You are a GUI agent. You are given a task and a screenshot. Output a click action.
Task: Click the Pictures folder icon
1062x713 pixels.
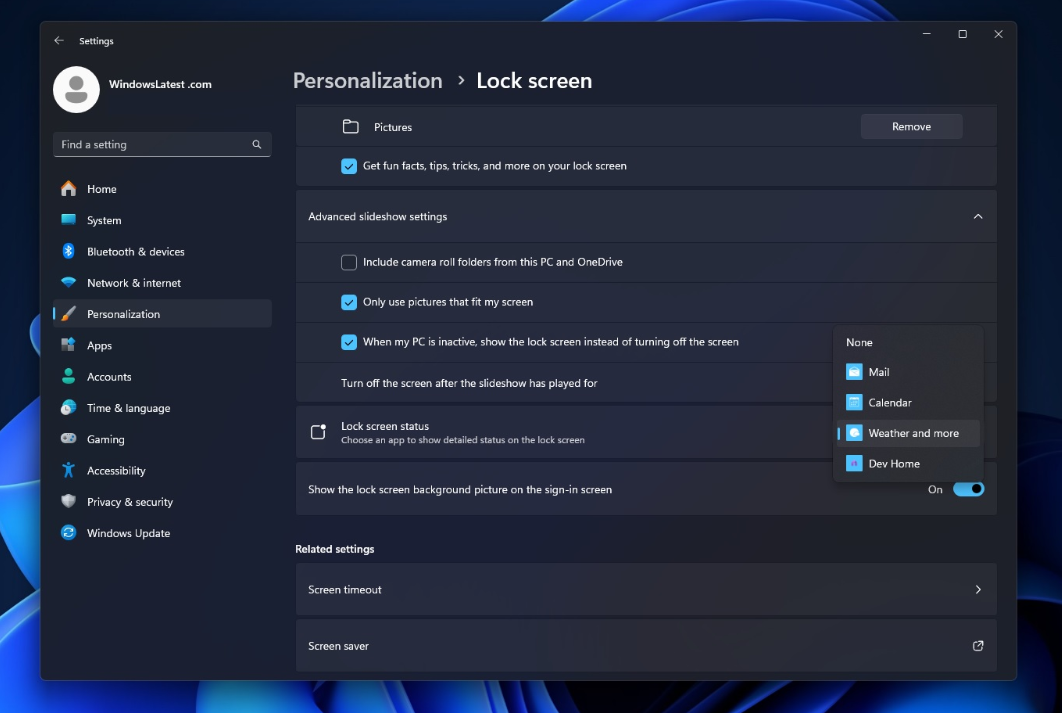350,127
